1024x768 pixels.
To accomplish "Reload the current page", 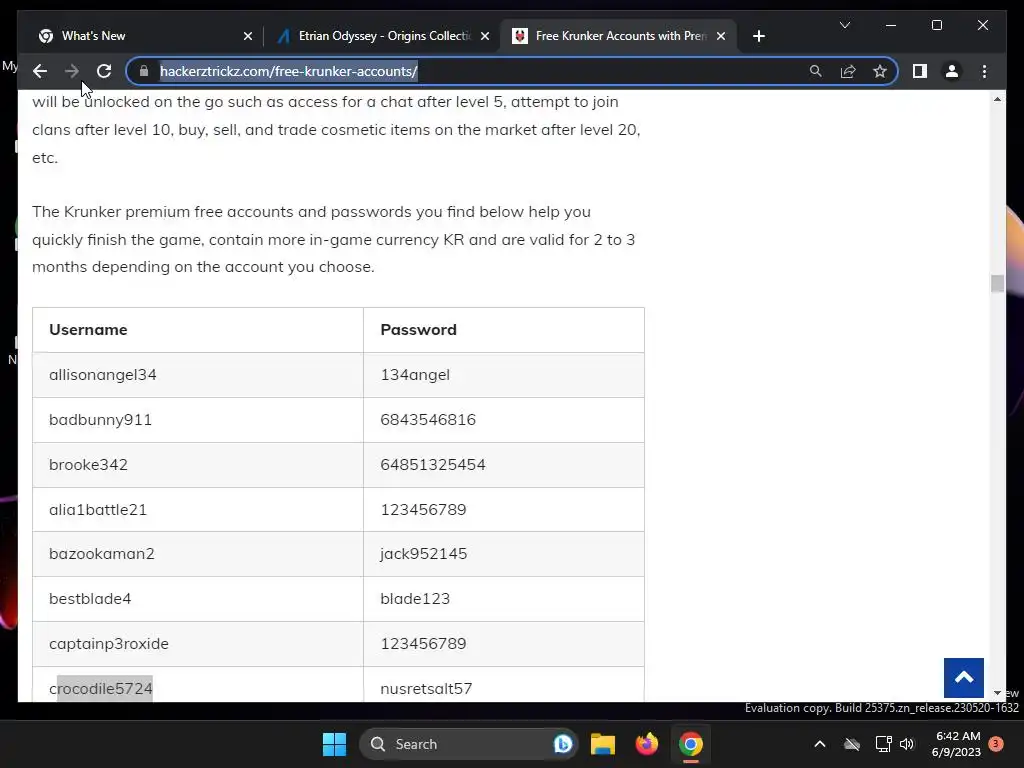I will [104, 71].
